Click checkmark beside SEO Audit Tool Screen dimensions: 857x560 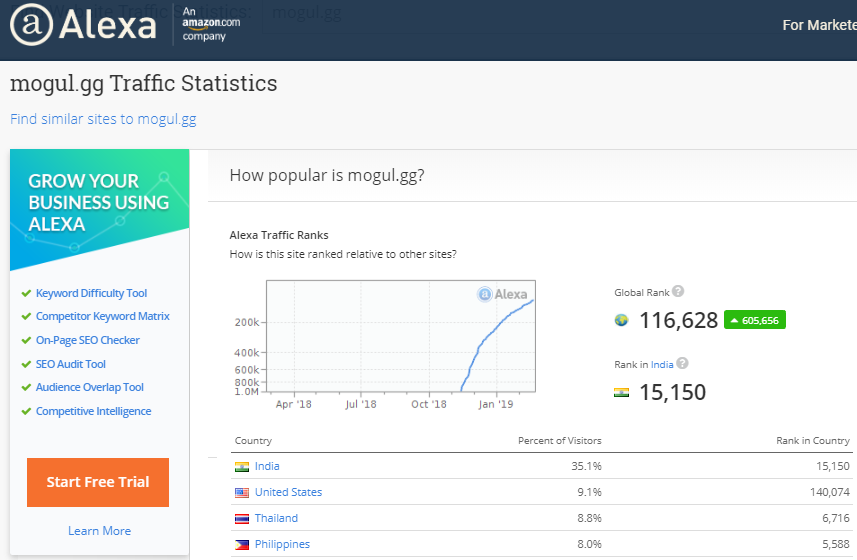pos(26,364)
